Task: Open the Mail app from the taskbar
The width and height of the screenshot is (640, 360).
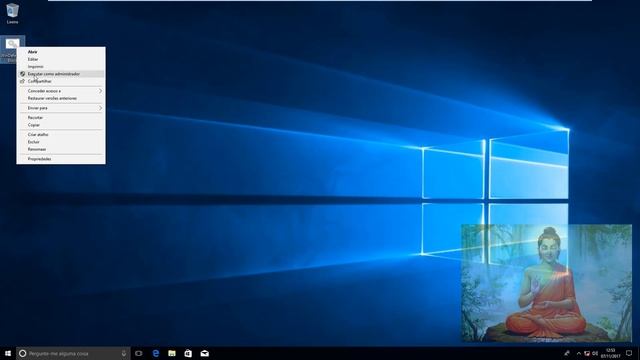Action: coord(204,353)
